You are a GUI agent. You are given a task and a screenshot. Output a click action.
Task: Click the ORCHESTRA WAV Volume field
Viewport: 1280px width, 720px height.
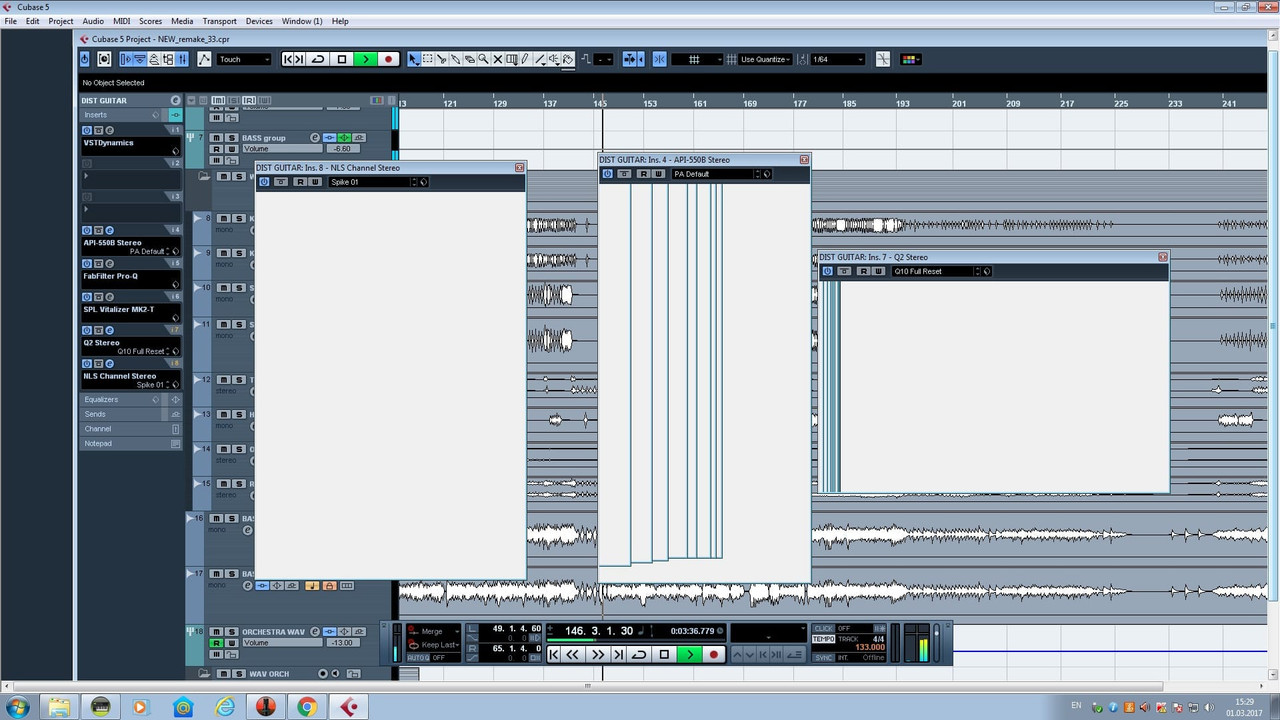[x=283, y=643]
